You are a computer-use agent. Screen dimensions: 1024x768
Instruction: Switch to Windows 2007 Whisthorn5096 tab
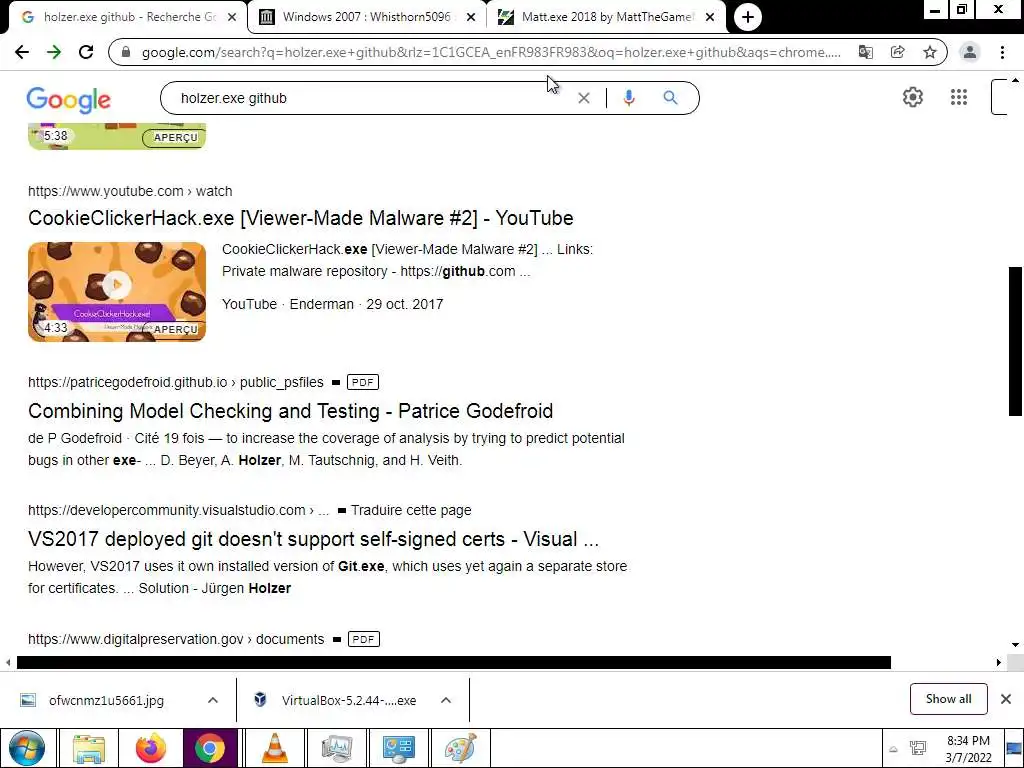point(366,18)
